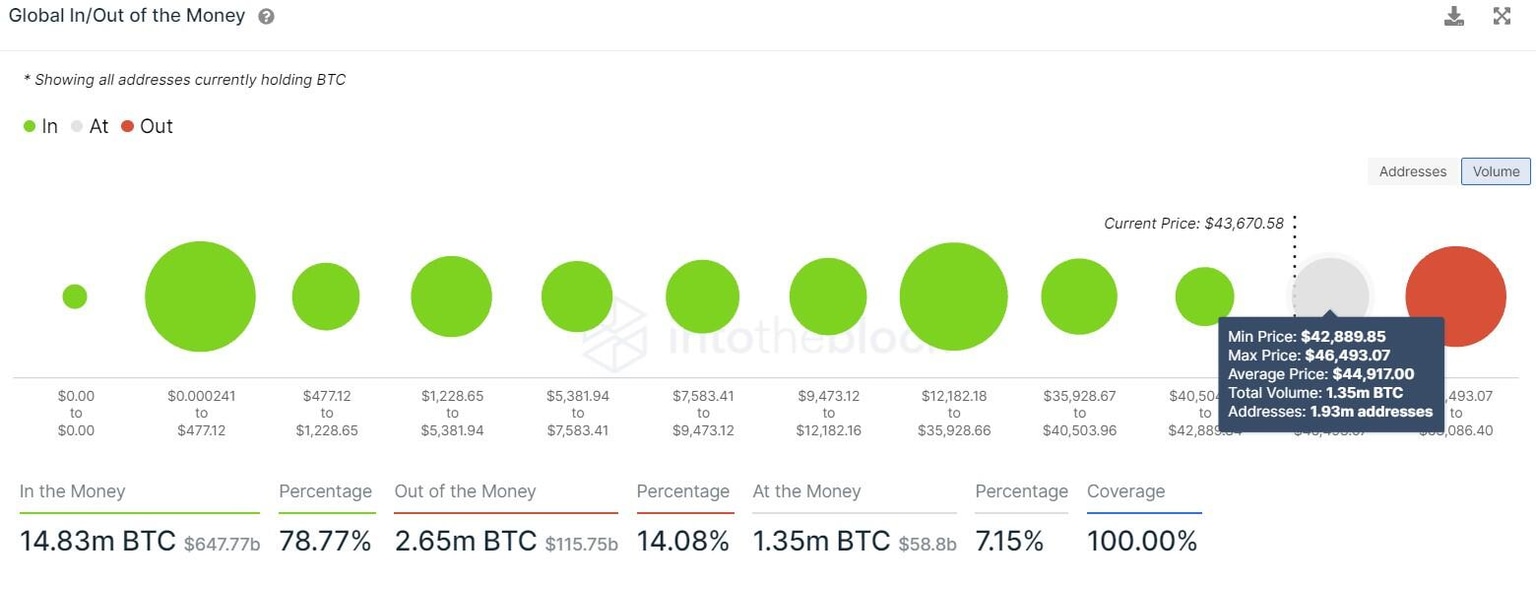Click the $477.12 to $1,228.65 bubble
This screenshot has width=1536, height=589.
click(x=326, y=296)
